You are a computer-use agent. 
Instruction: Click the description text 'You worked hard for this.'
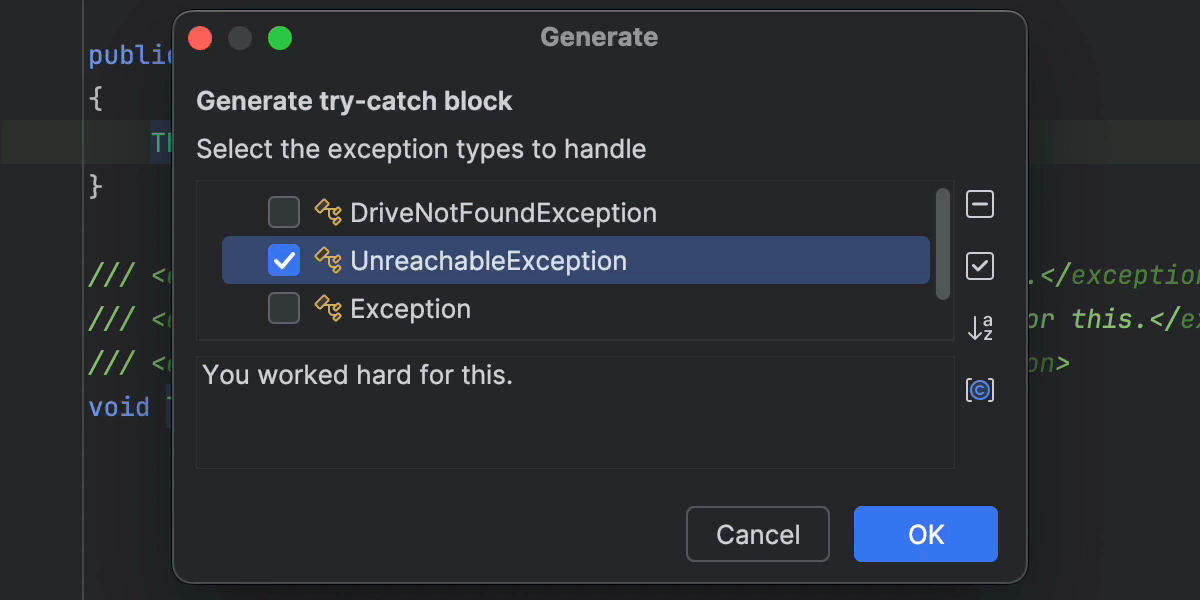click(x=357, y=375)
